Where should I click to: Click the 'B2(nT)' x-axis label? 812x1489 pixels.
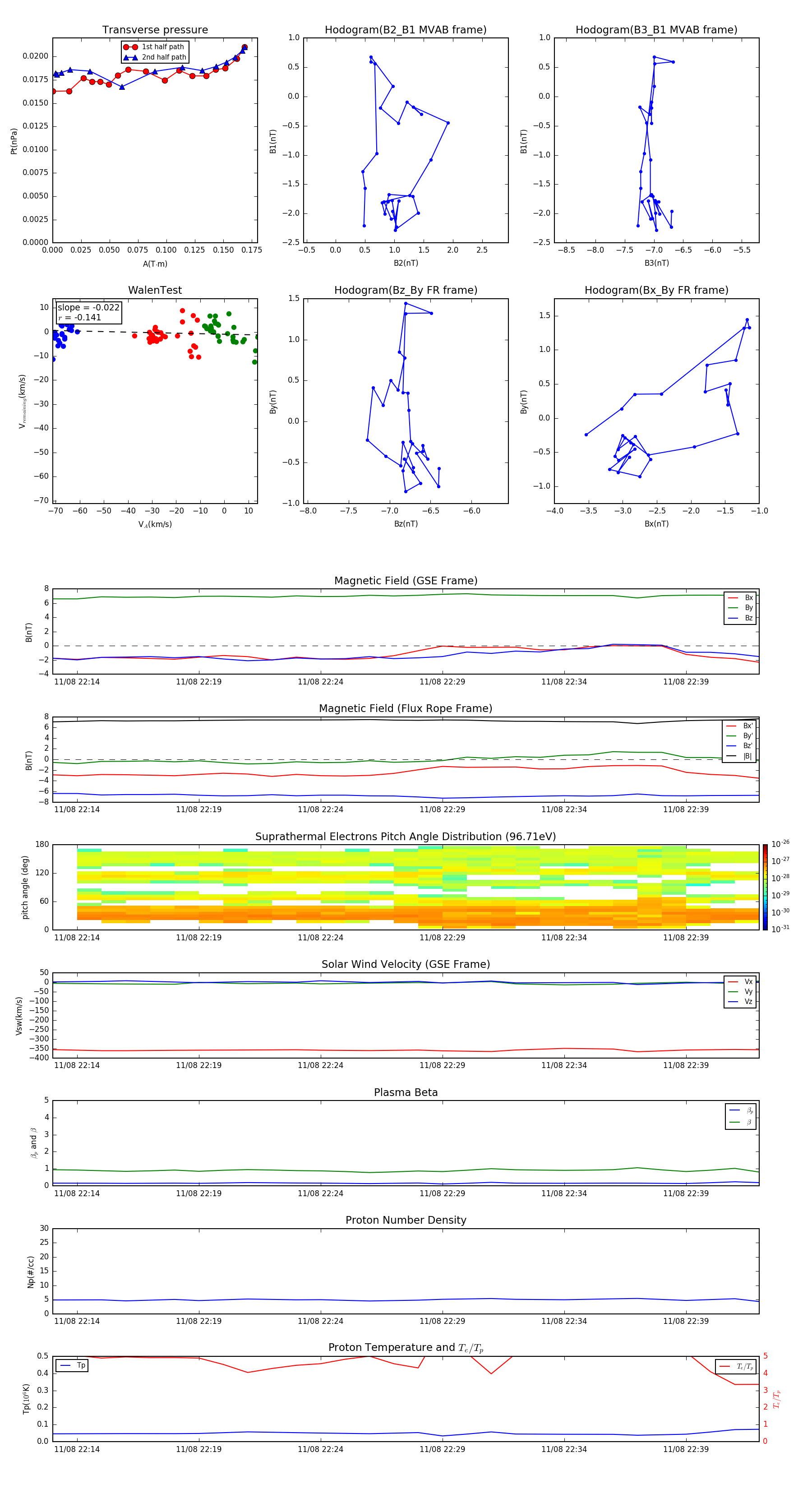[406, 264]
